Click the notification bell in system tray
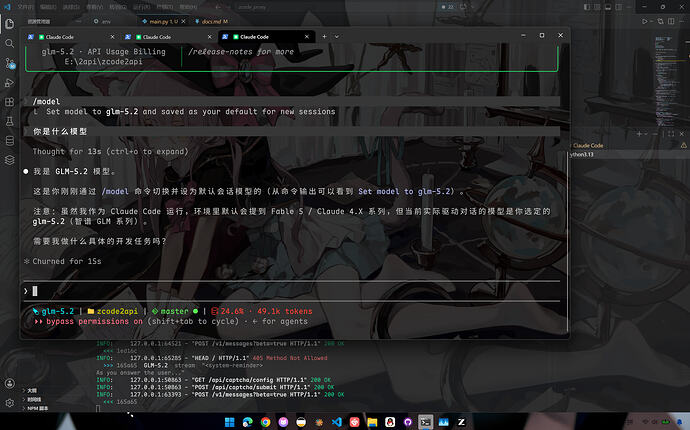Image resolution: width=690 pixels, height=430 pixels. (680, 422)
